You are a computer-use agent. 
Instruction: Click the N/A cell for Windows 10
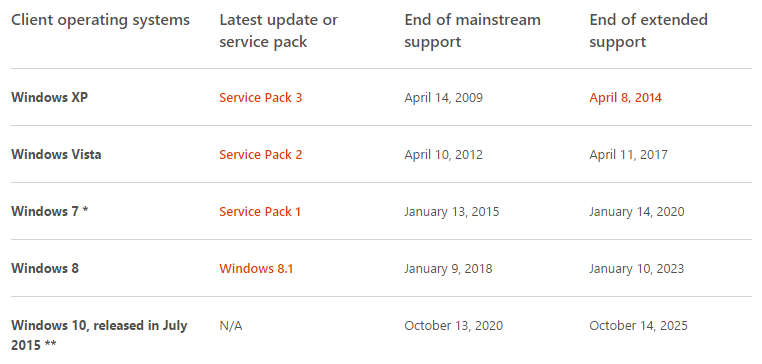(x=231, y=326)
